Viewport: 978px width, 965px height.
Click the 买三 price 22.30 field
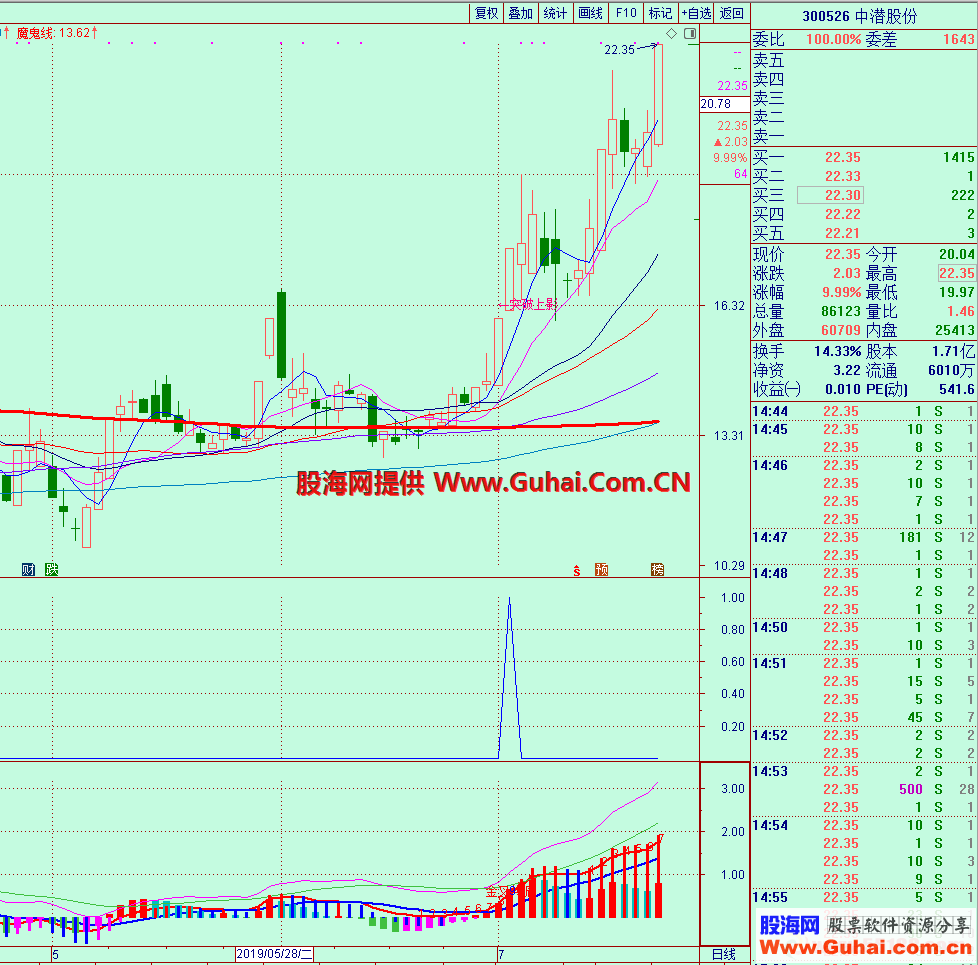830,195
